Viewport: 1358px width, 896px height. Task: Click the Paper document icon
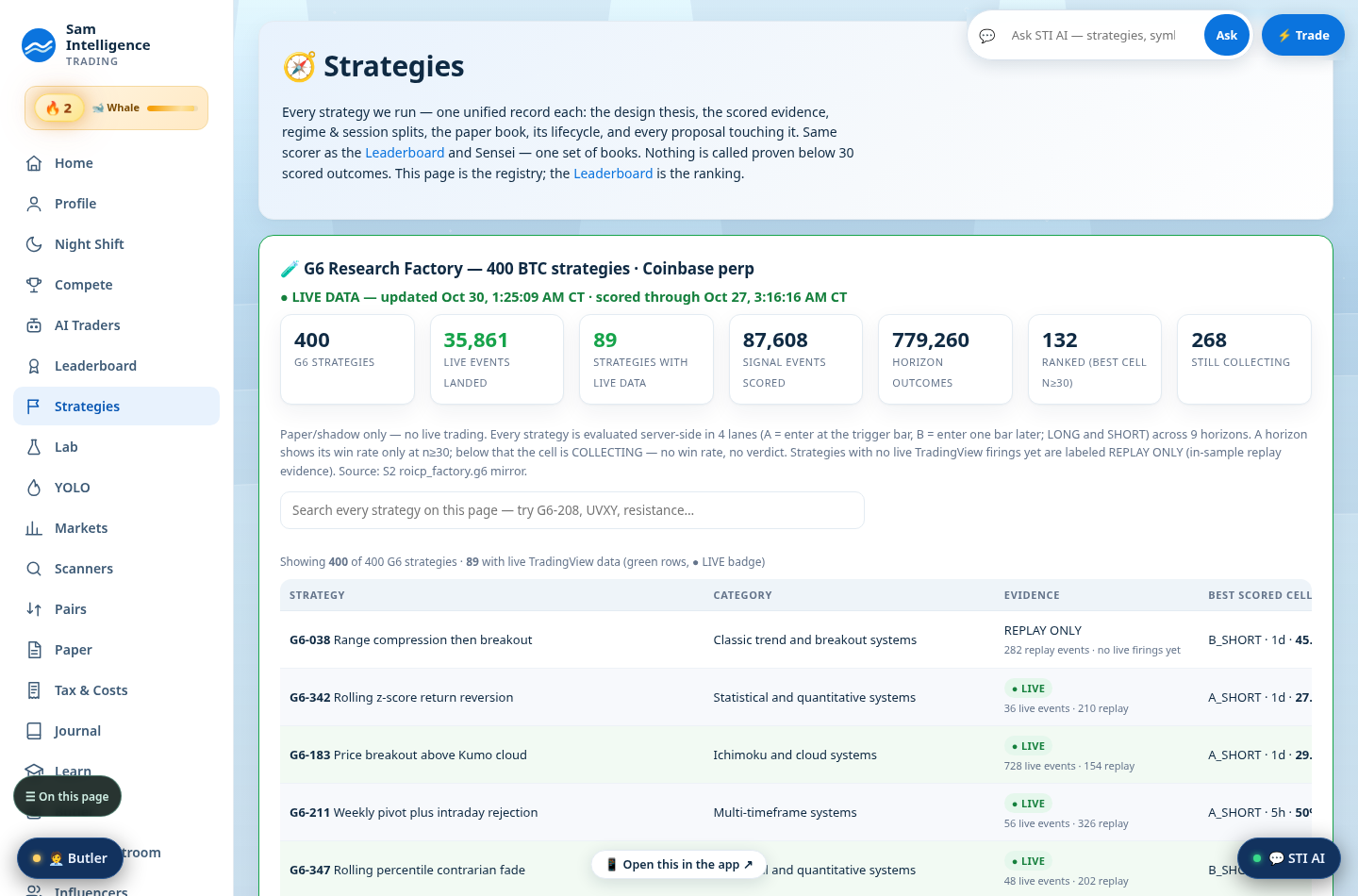click(34, 650)
